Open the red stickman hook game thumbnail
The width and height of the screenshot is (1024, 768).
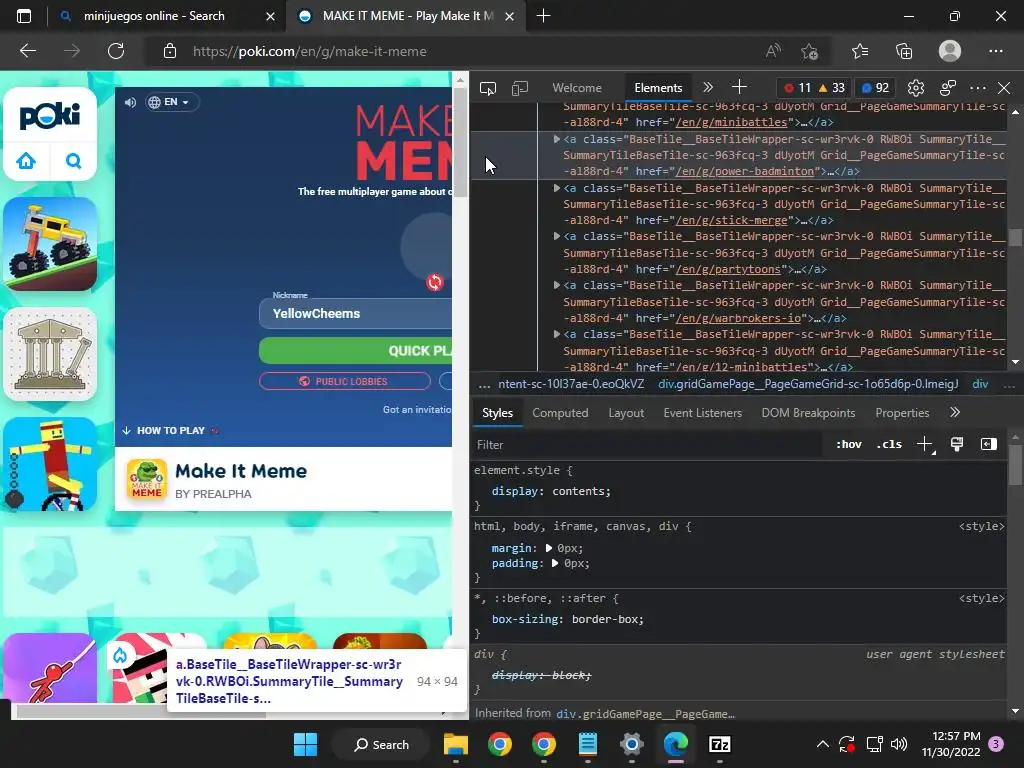(x=50, y=669)
